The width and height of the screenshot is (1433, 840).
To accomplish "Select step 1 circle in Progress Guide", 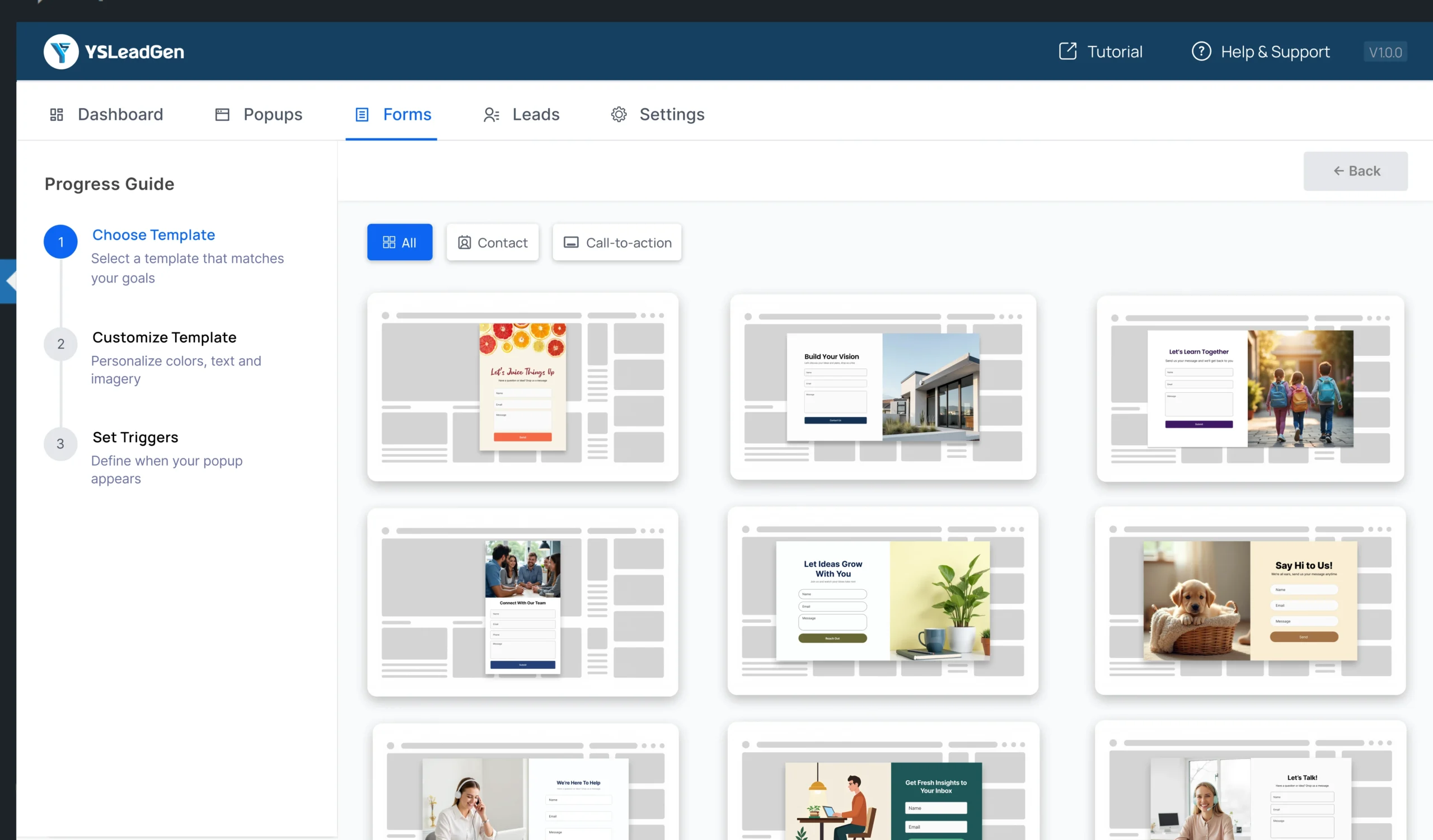I will (61, 242).
